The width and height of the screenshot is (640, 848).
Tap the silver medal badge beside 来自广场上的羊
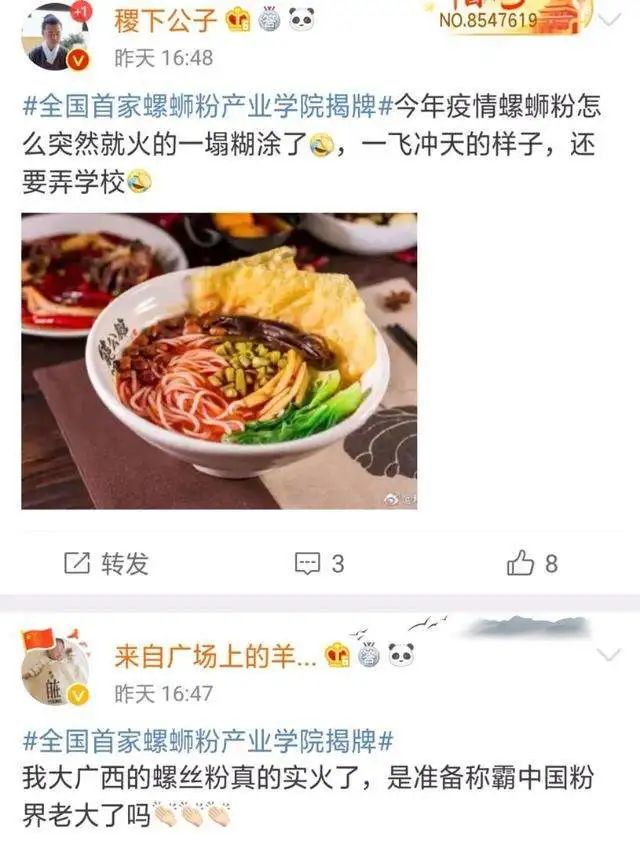(369, 655)
